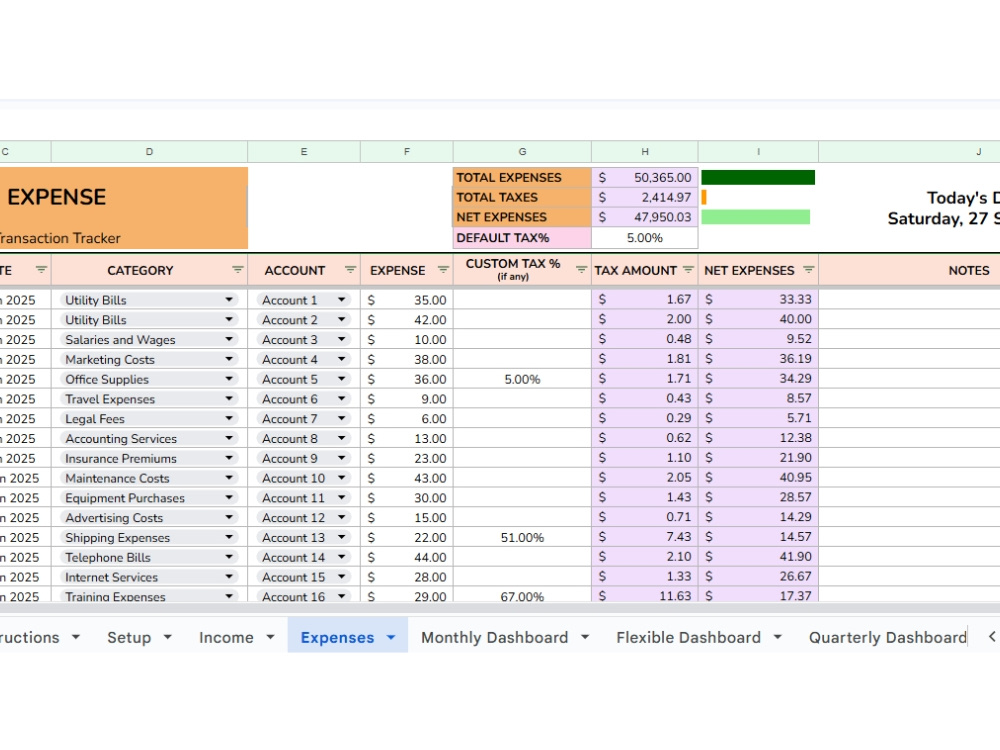Open Marketing Costs category dropdown
Viewport: 1000px width, 750px height.
click(228, 359)
